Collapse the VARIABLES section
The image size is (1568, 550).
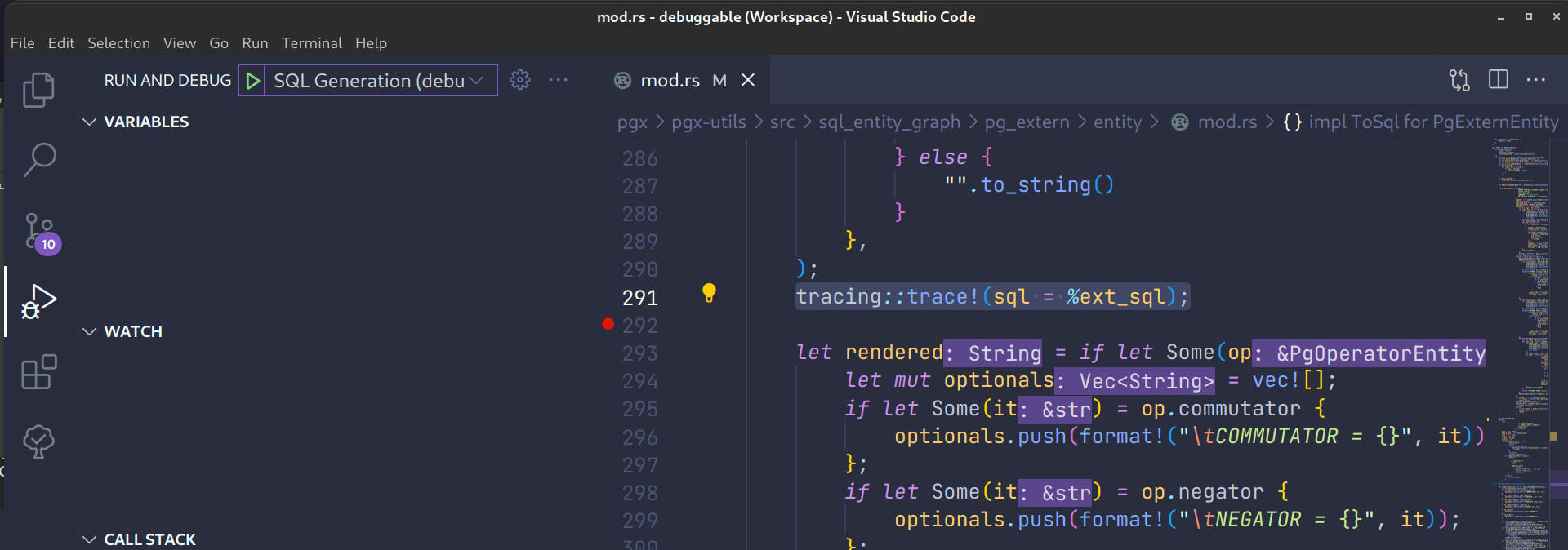coord(90,122)
